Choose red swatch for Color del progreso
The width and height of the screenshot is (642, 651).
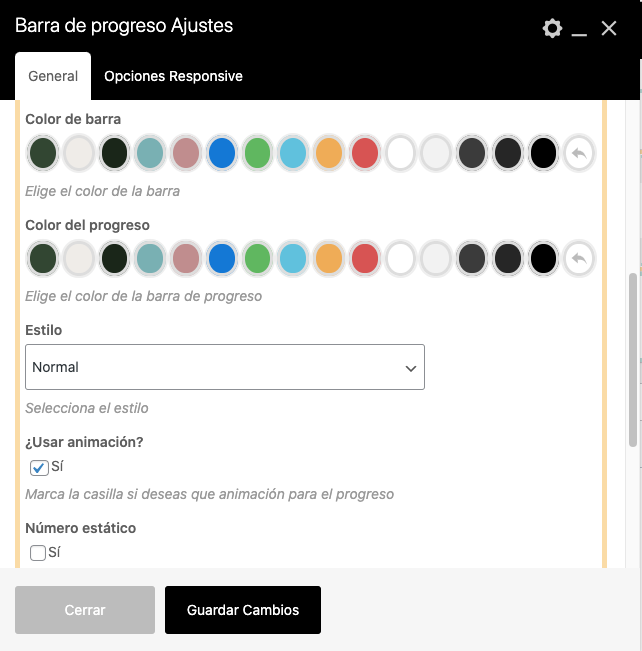coord(365,259)
